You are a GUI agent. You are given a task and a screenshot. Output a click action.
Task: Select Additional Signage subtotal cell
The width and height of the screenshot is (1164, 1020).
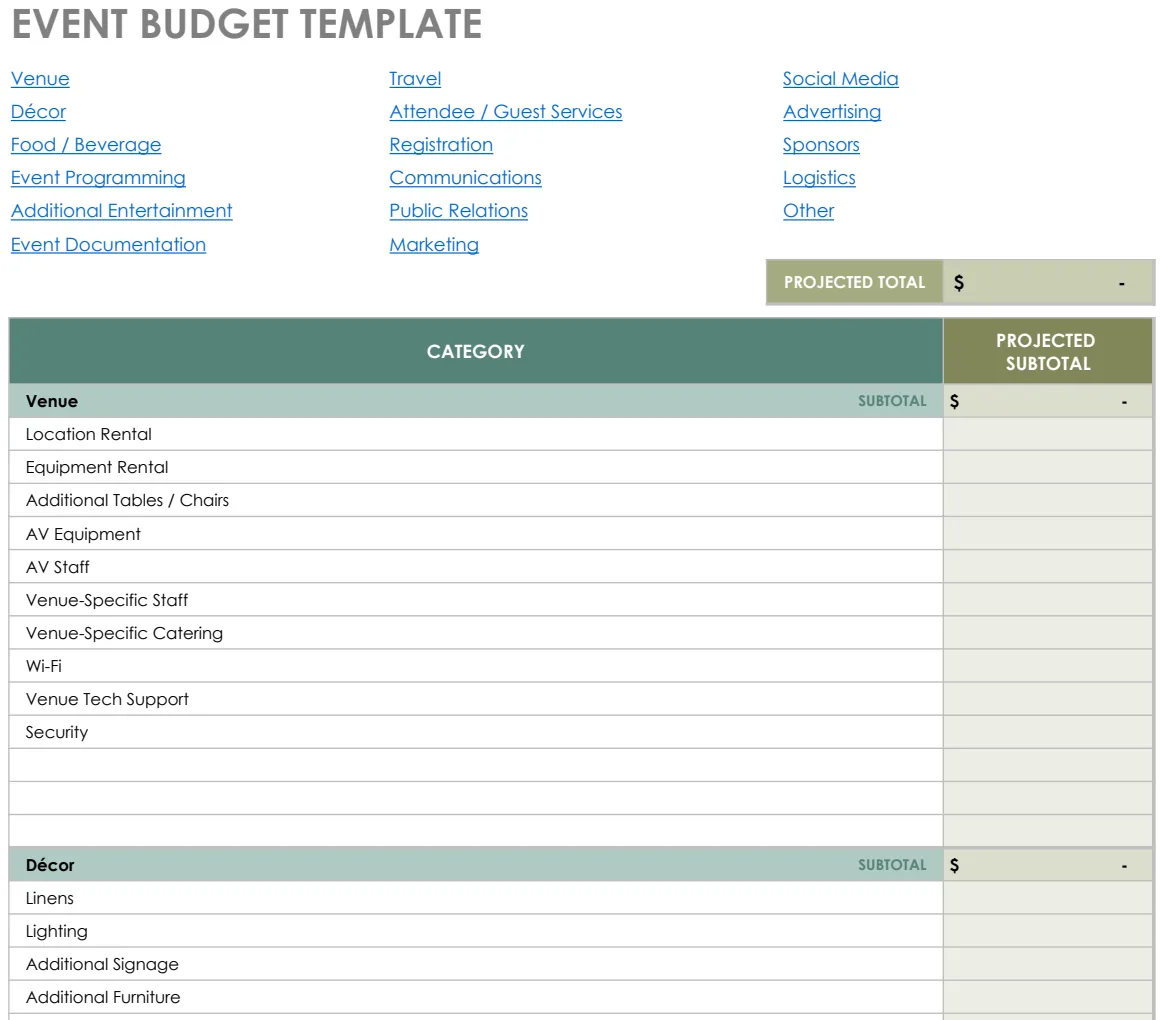click(x=1047, y=964)
